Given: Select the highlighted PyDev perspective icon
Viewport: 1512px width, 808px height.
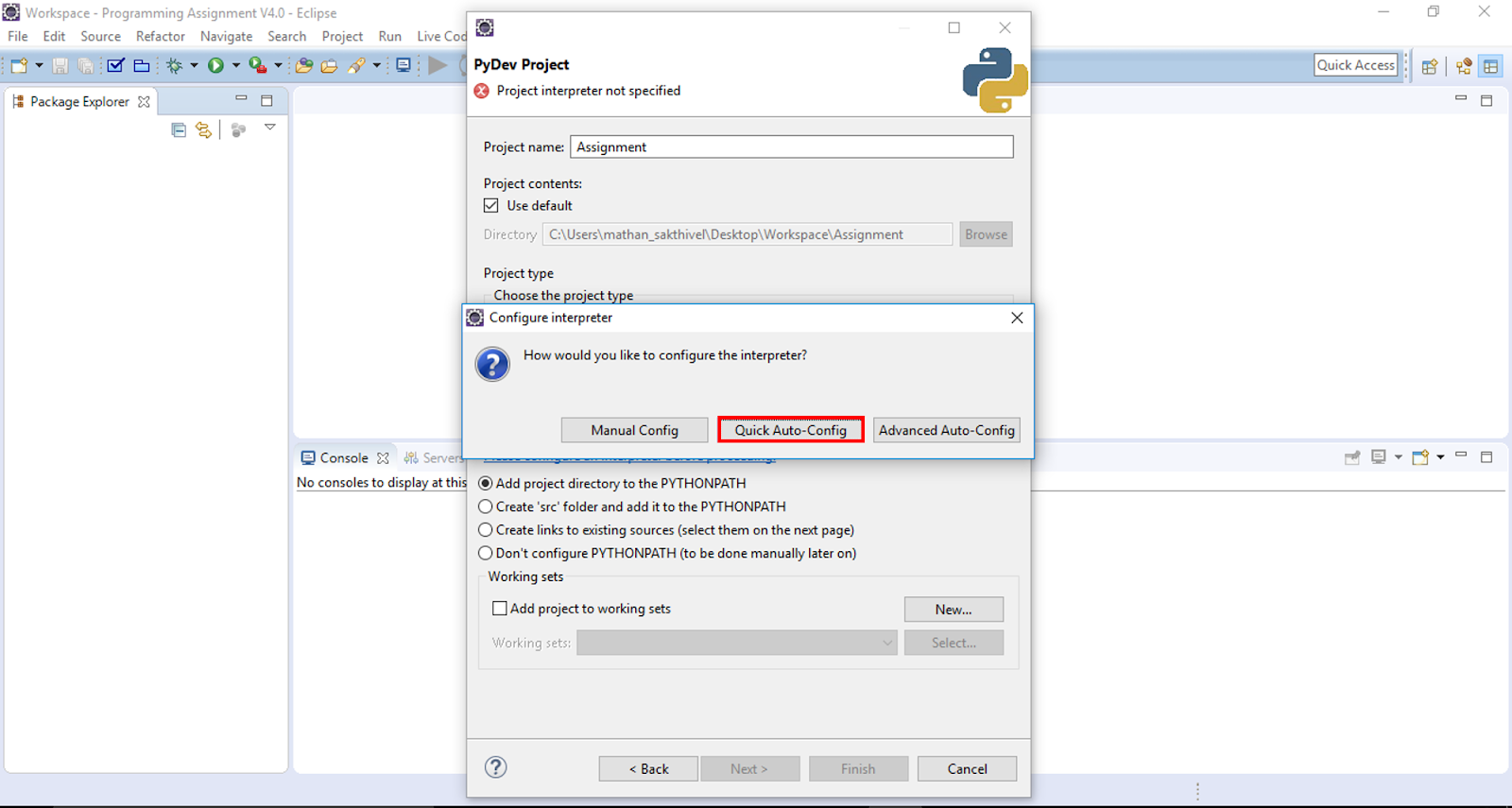Looking at the screenshot, I should click(1491, 66).
